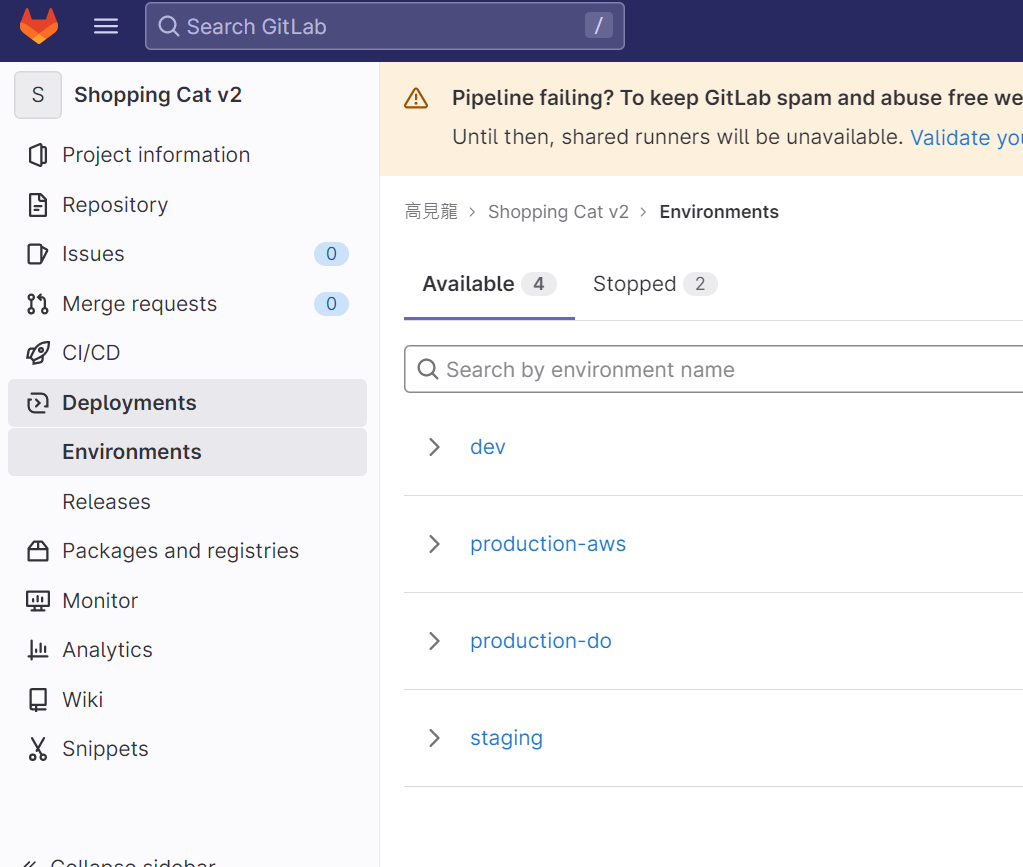
Task: Switch to the Stopped tab
Action: click(x=655, y=284)
